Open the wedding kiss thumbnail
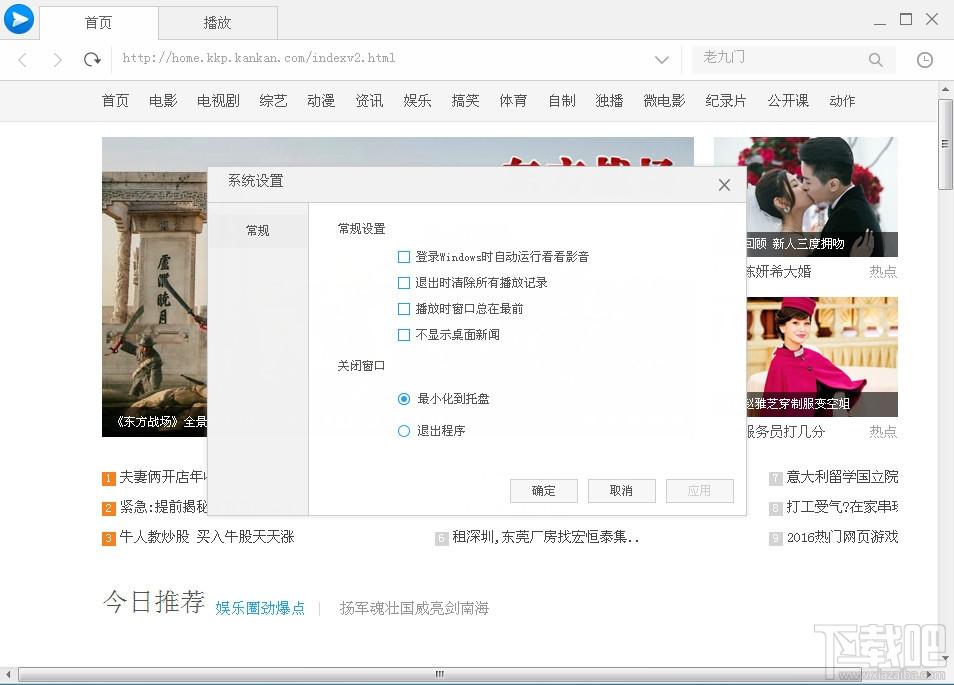The image size is (954, 685). point(822,196)
